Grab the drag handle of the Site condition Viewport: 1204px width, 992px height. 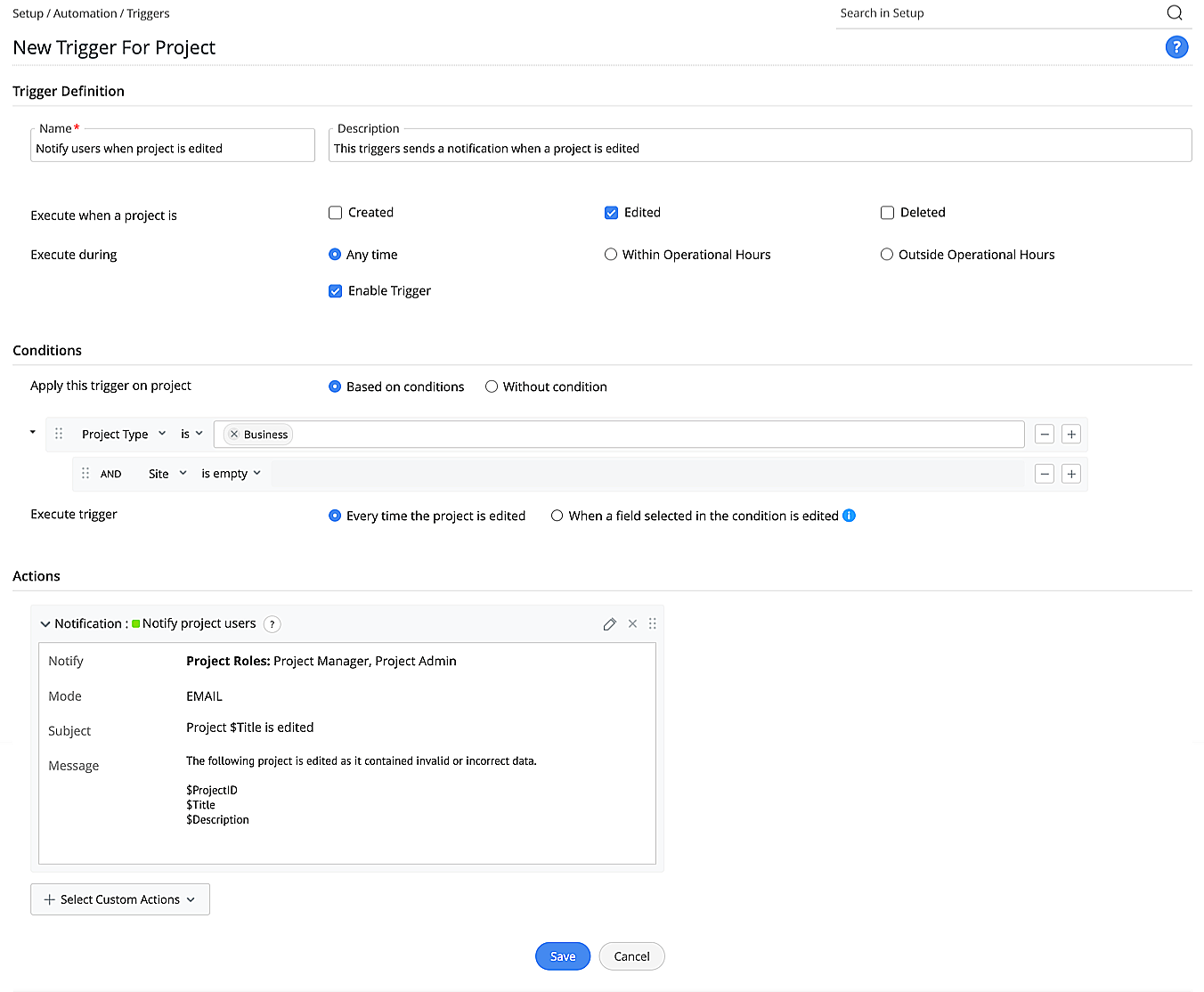point(85,474)
